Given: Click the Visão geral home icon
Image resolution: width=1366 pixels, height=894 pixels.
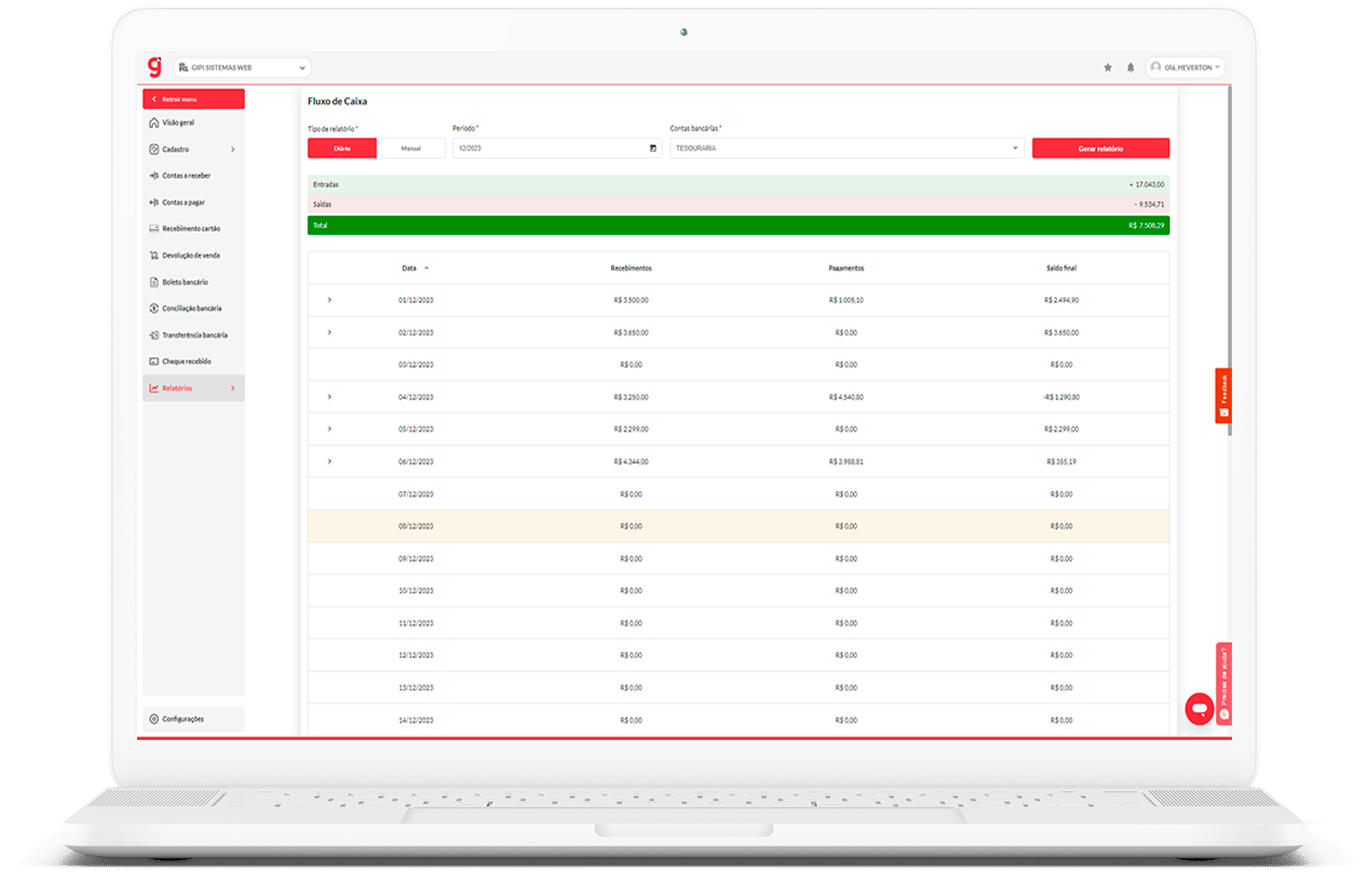Looking at the screenshot, I should point(154,123).
